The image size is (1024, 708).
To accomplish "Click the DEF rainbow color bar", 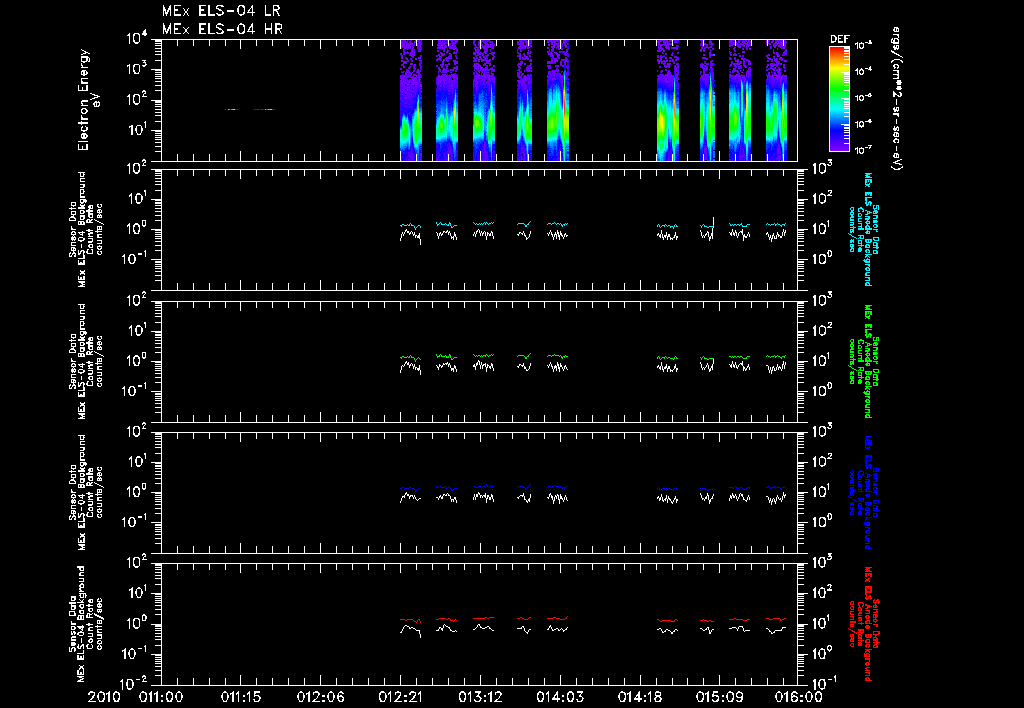I will pos(839,99).
